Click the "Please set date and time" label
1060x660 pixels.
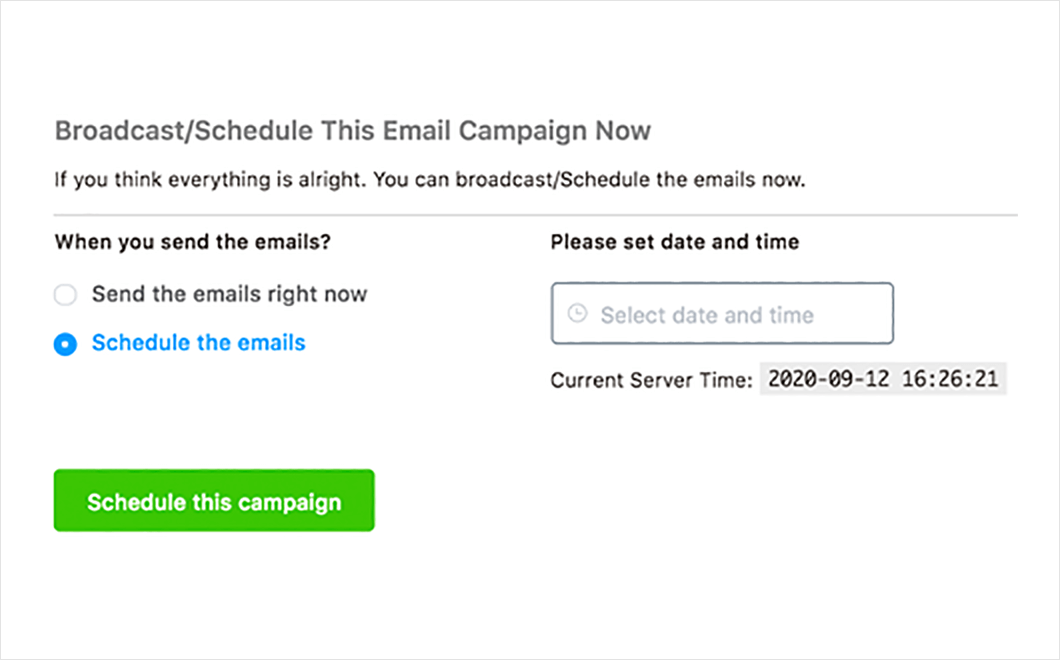pos(674,242)
